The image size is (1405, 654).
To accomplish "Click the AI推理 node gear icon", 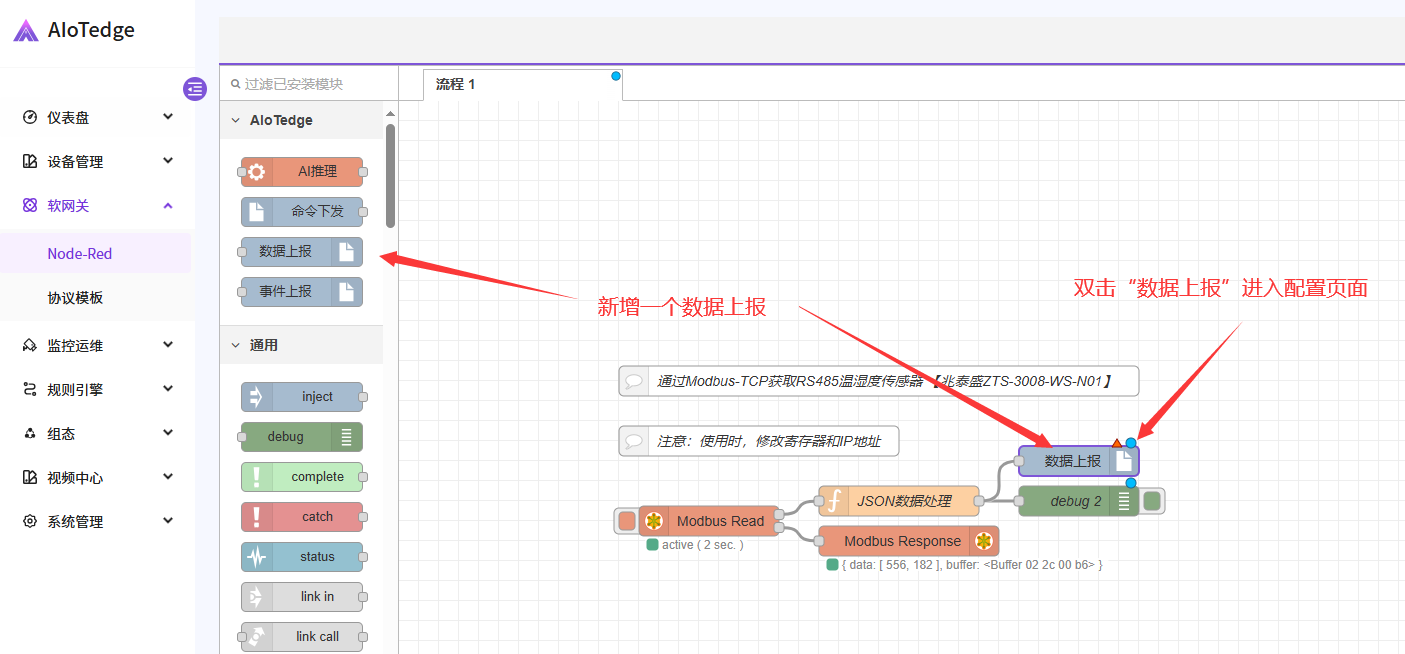I will pyautogui.click(x=257, y=172).
